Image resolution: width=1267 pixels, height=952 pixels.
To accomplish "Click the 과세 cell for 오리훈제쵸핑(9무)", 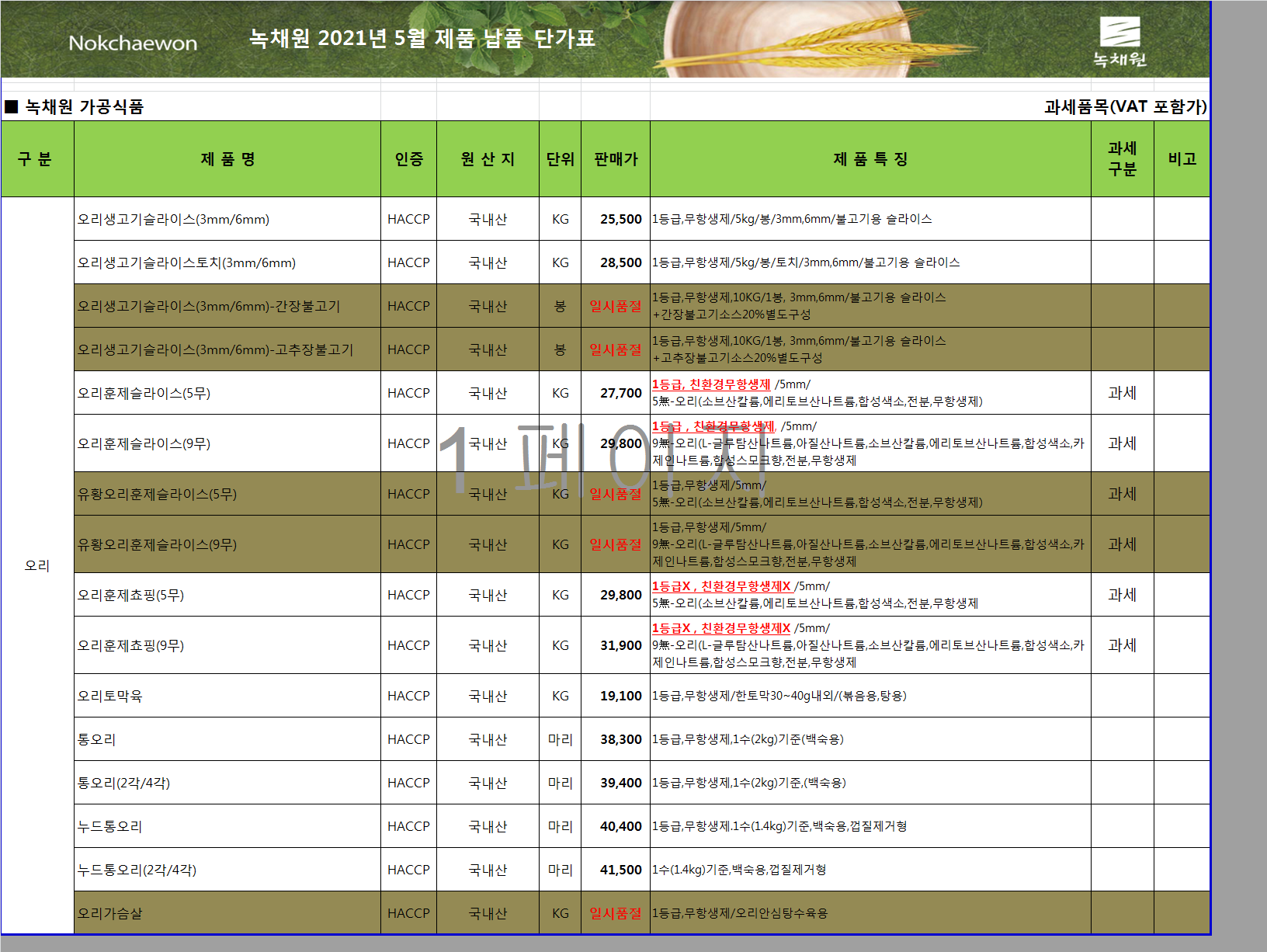I will 1123,645.
